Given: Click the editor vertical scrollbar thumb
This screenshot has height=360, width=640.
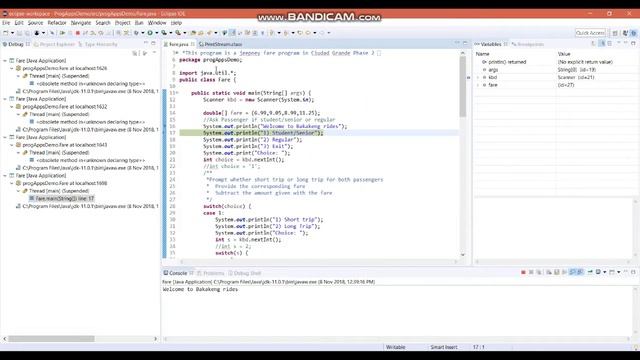Looking at the screenshot, I should (x=463, y=87).
